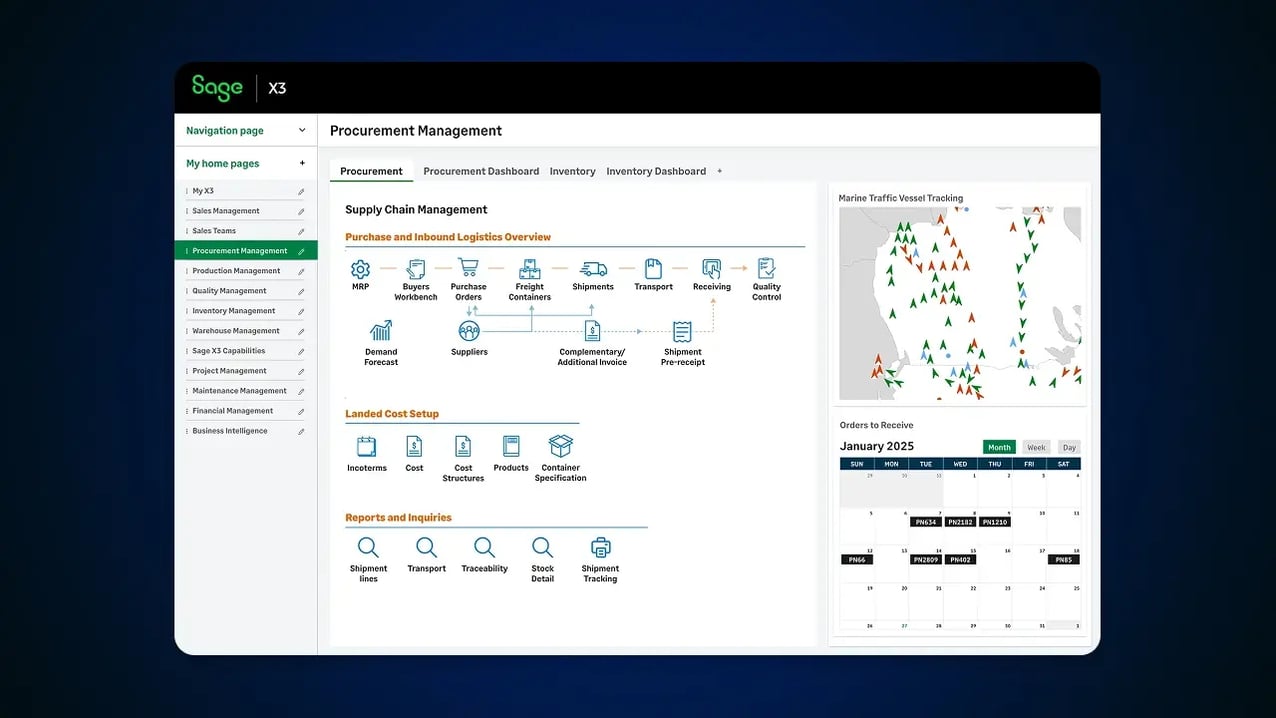Select the MRP icon
This screenshot has width=1276, height=718.
[360, 270]
